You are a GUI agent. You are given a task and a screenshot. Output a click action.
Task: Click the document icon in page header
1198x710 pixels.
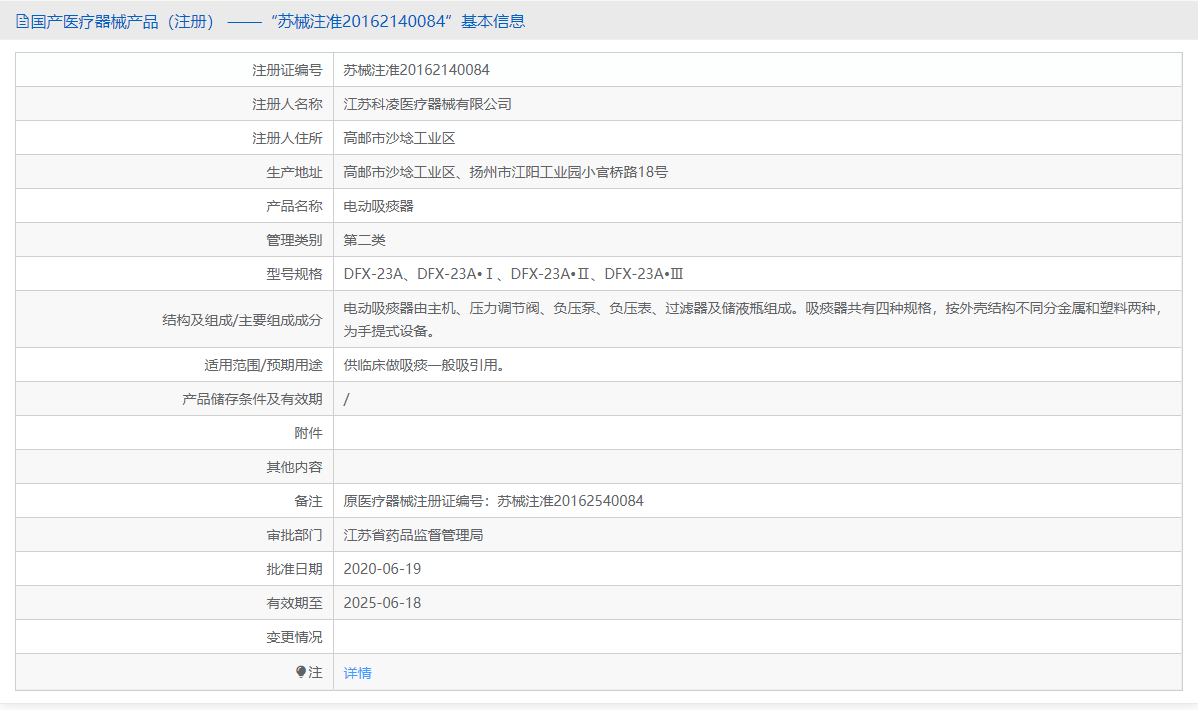click(x=21, y=21)
